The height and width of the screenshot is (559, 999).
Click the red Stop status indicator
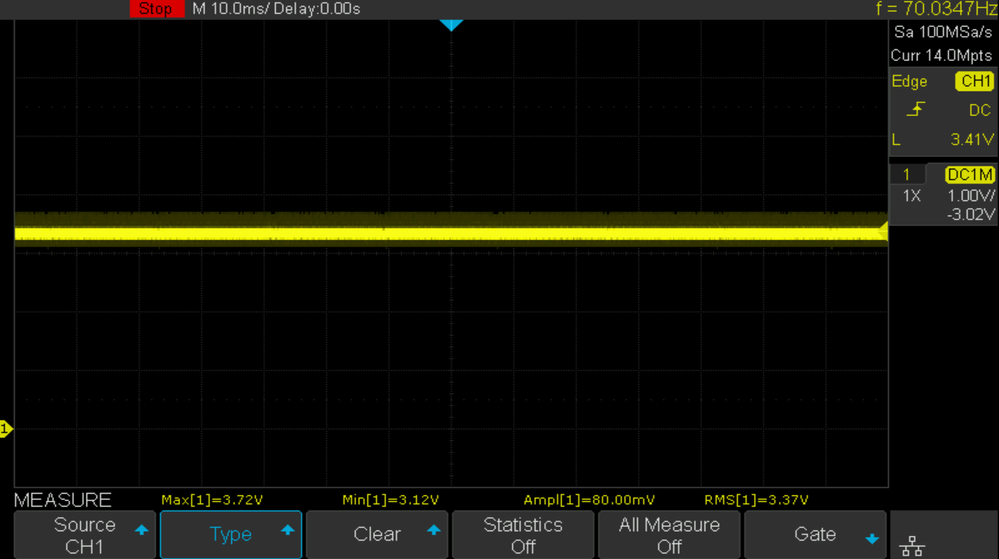coord(157,9)
